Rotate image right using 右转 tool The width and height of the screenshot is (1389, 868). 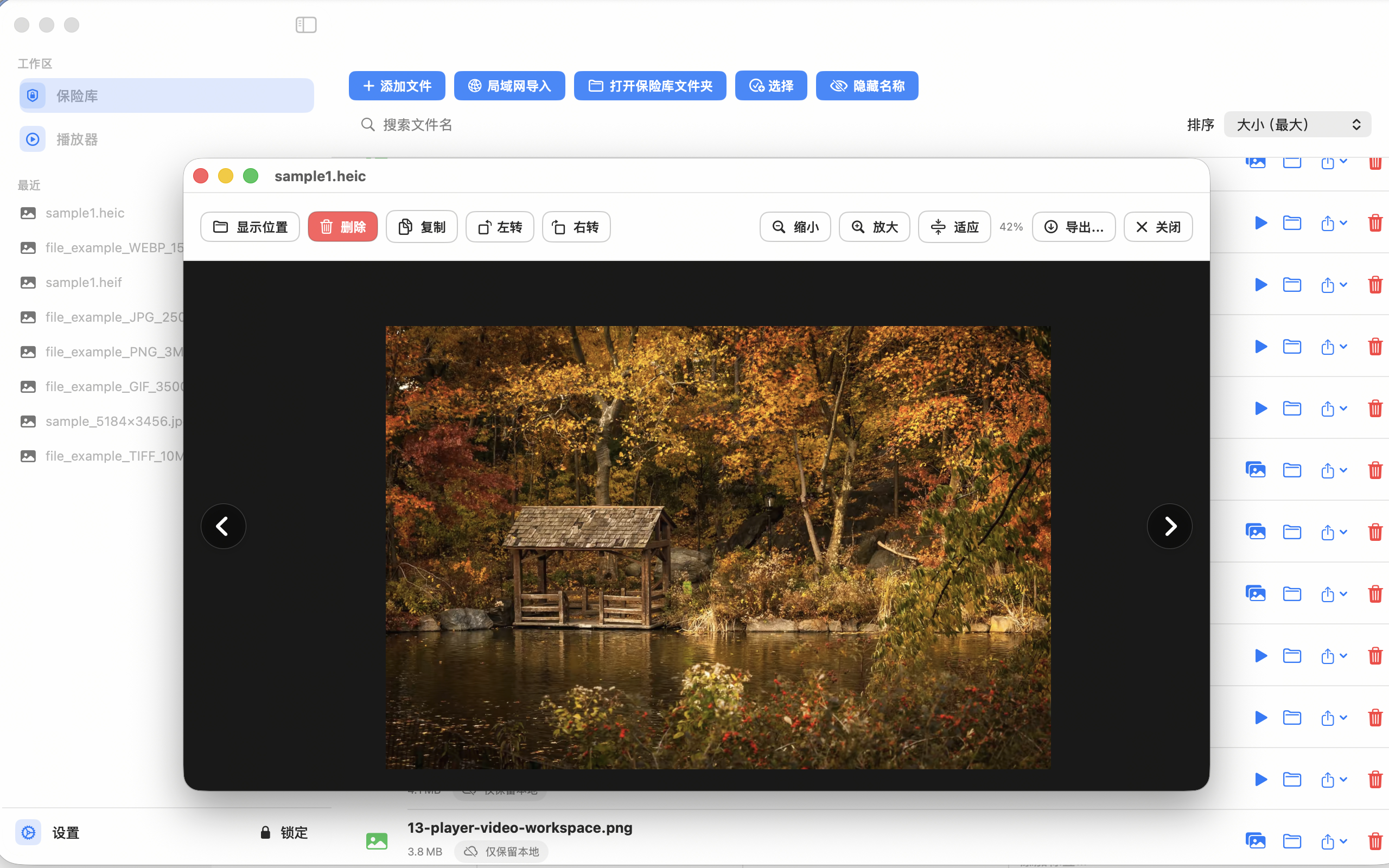coord(575,227)
